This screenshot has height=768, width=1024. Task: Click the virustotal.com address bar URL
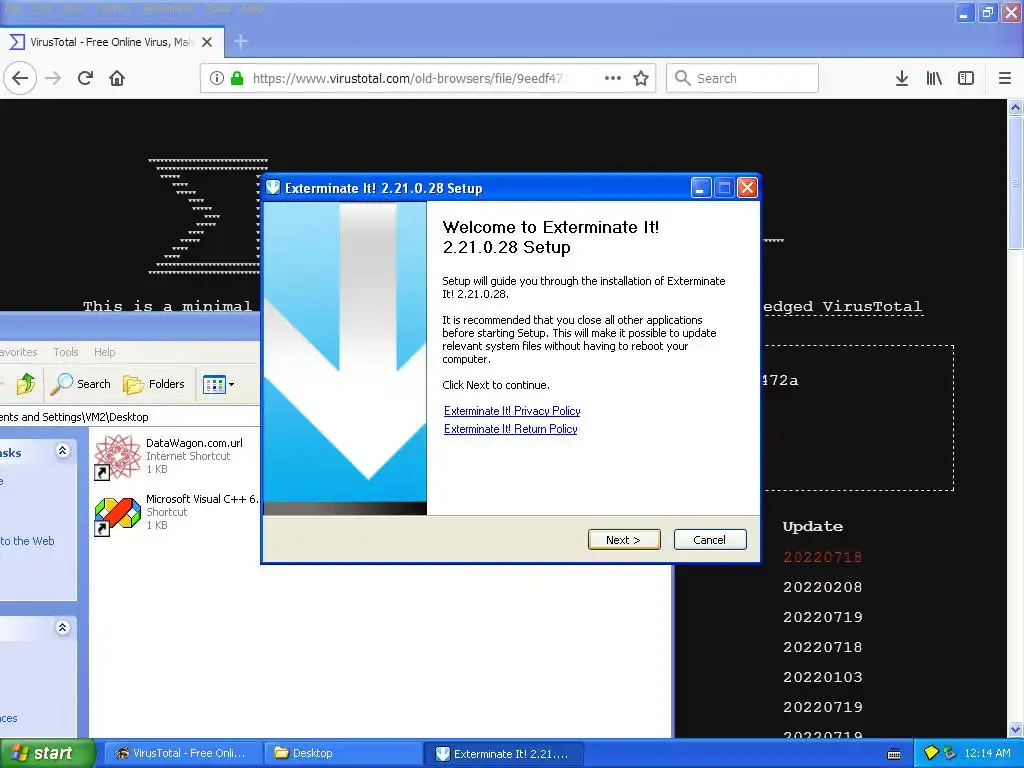(x=408, y=78)
